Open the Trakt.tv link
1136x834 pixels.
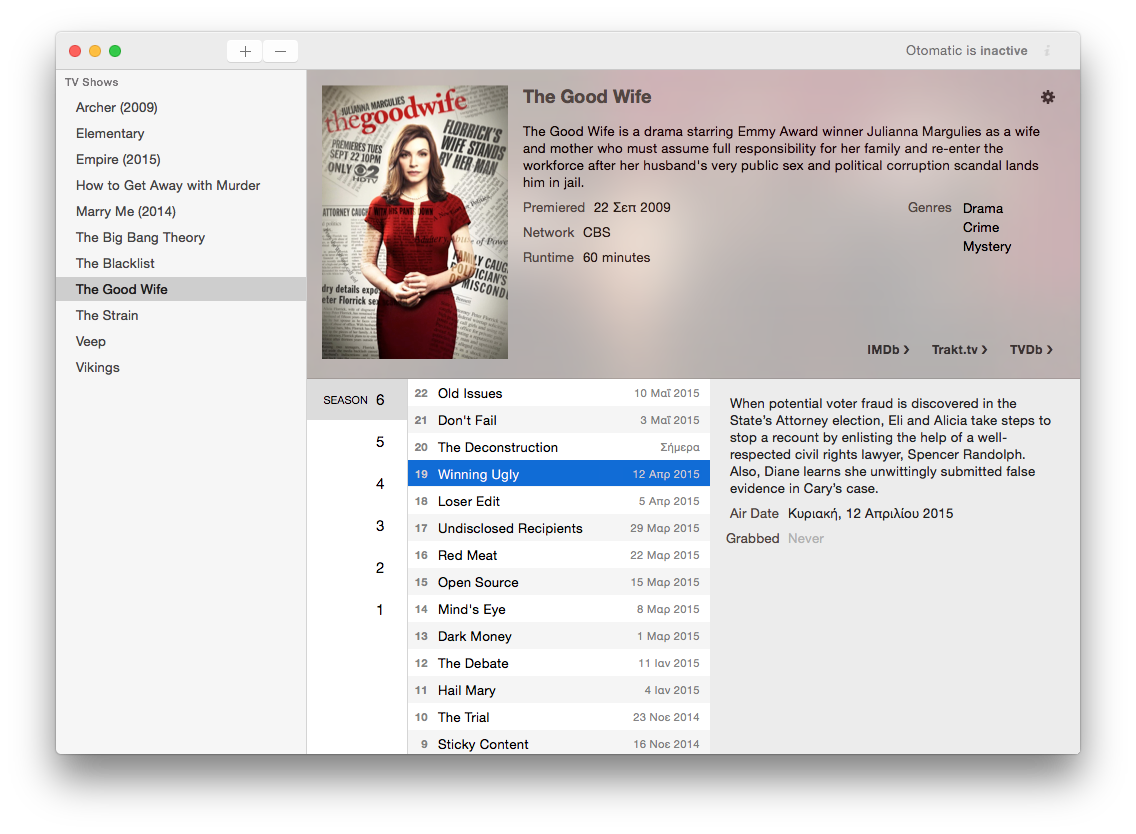959,349
